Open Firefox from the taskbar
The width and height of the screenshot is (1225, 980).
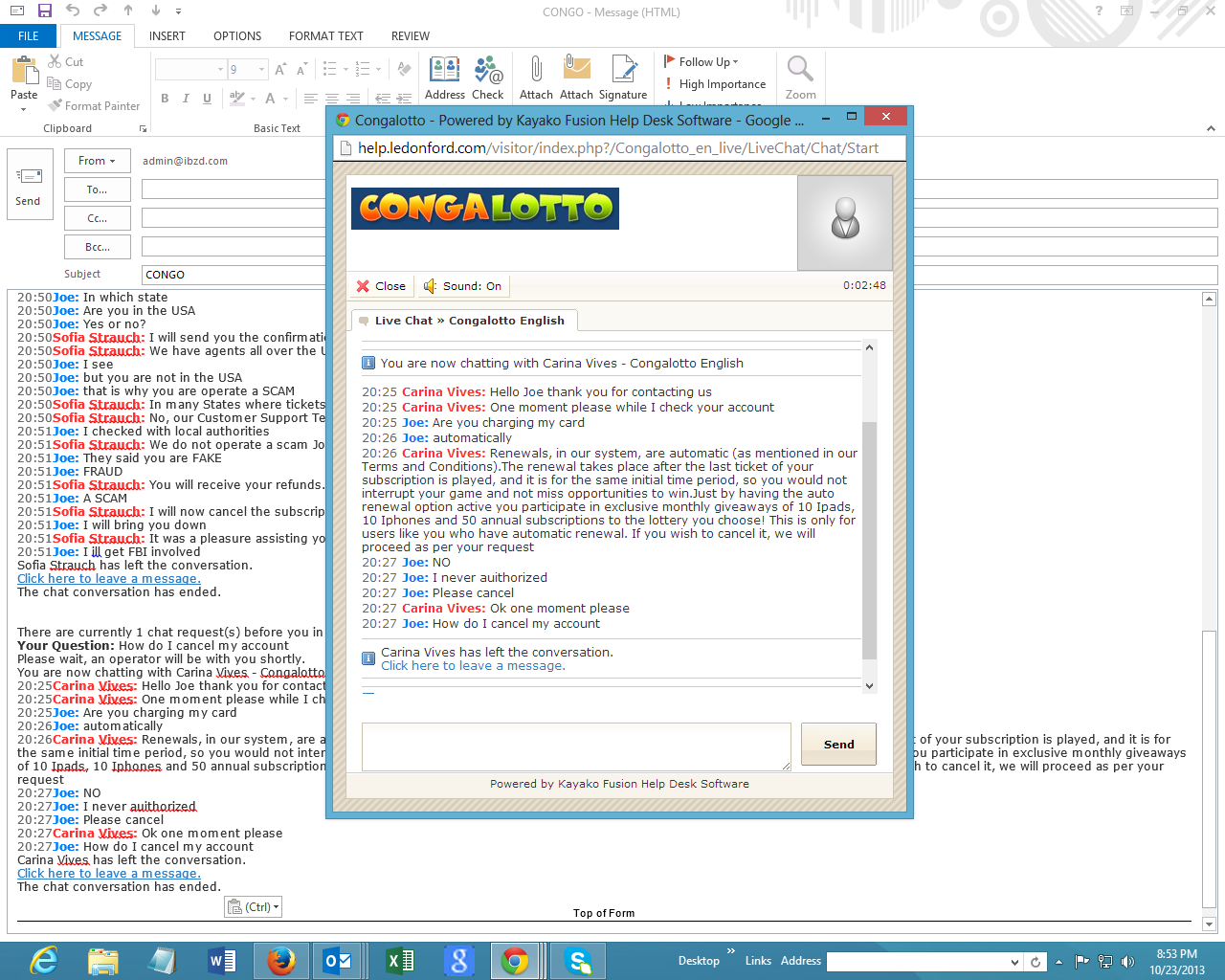click(x=281, y=961)
